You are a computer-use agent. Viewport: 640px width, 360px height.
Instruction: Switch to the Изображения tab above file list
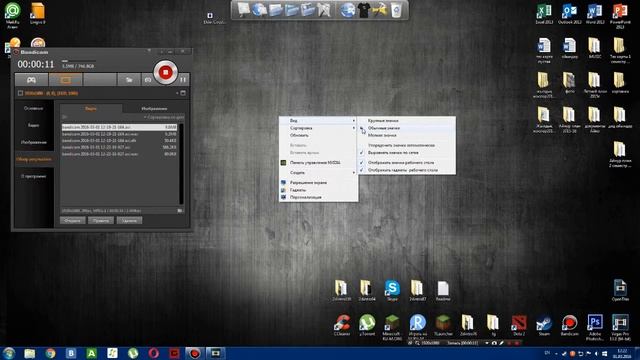154,109
